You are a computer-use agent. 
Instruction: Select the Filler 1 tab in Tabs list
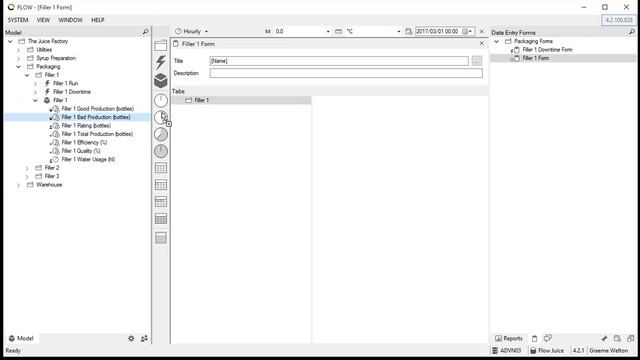click(x=241, y=100)
